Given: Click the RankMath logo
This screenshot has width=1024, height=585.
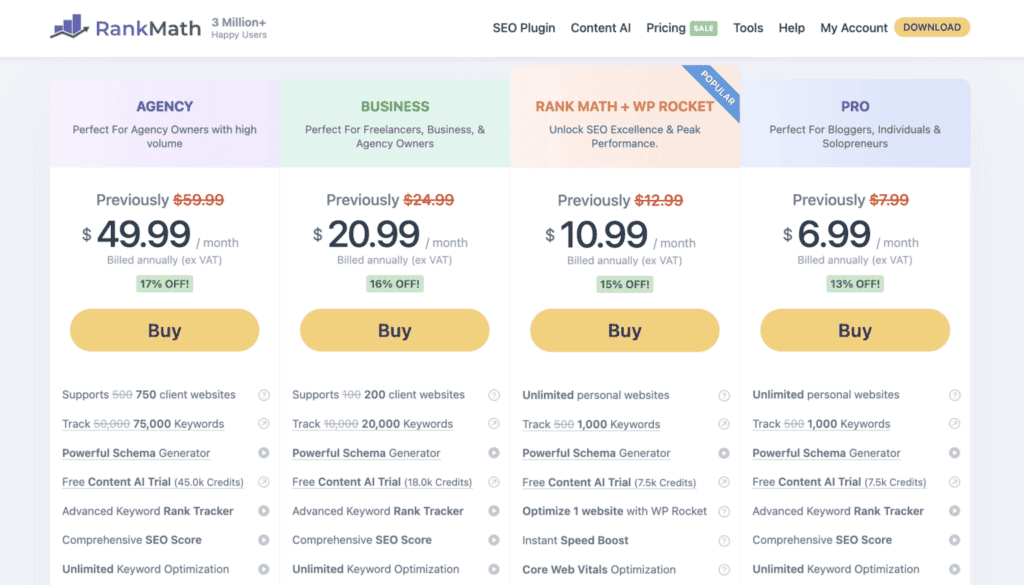Looking at the screenshot, I should (125, 27).
